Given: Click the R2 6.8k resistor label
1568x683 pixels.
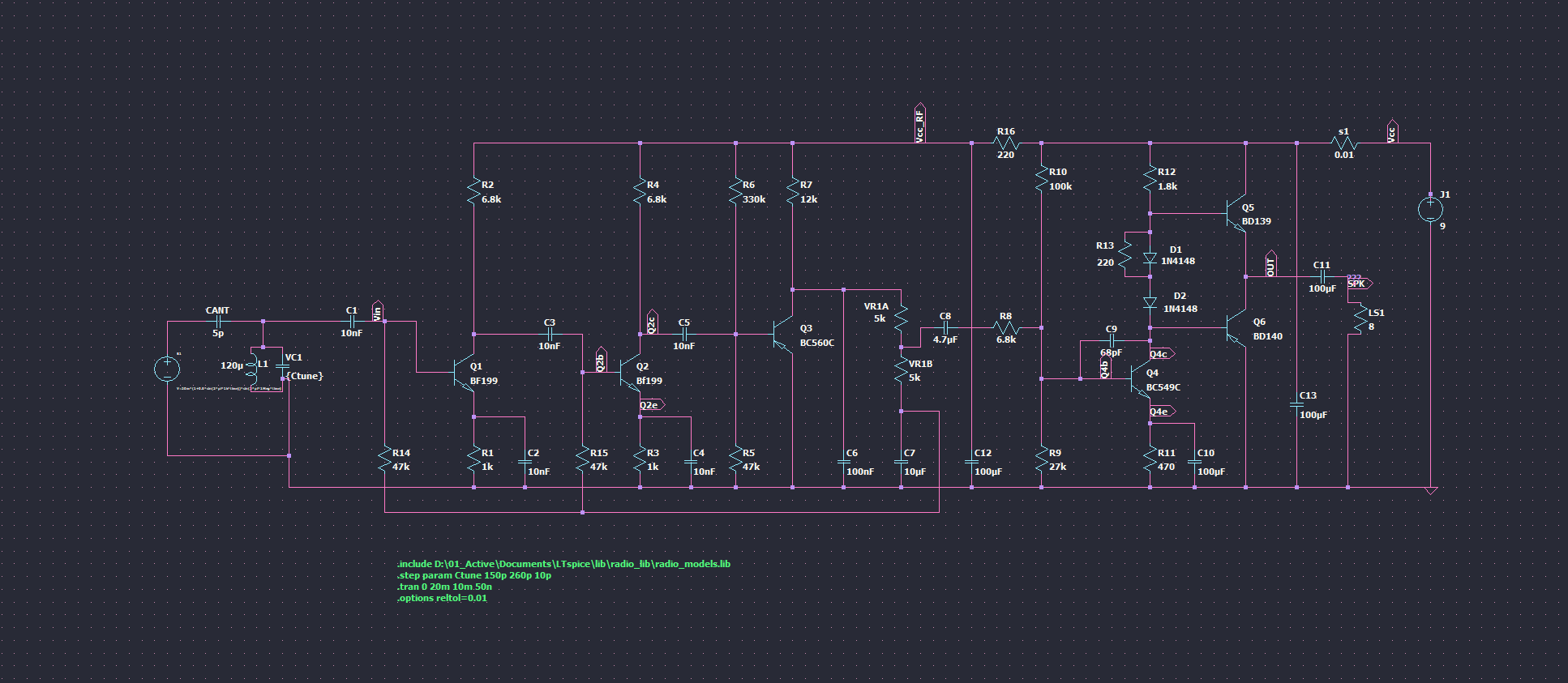Looking at the screenshot, I should pyautogui.click(x=491, y=192).
